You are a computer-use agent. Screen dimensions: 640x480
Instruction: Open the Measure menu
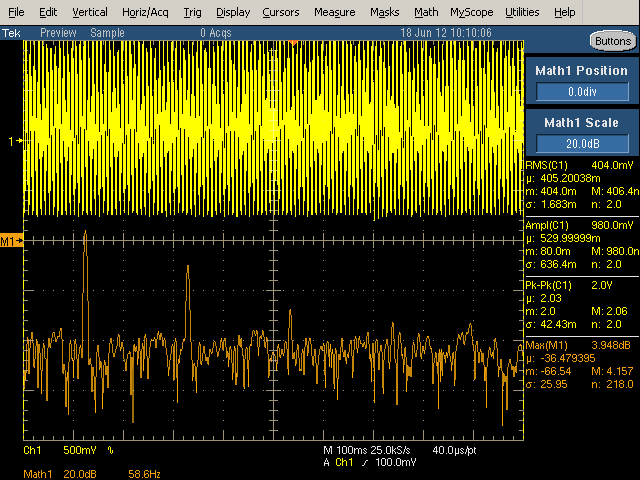click(335, 13)
